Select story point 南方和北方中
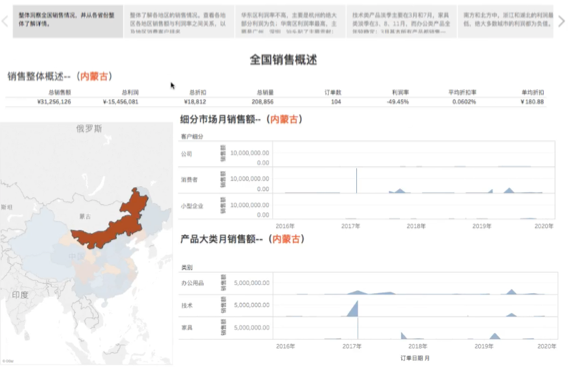 click(506, 21)
